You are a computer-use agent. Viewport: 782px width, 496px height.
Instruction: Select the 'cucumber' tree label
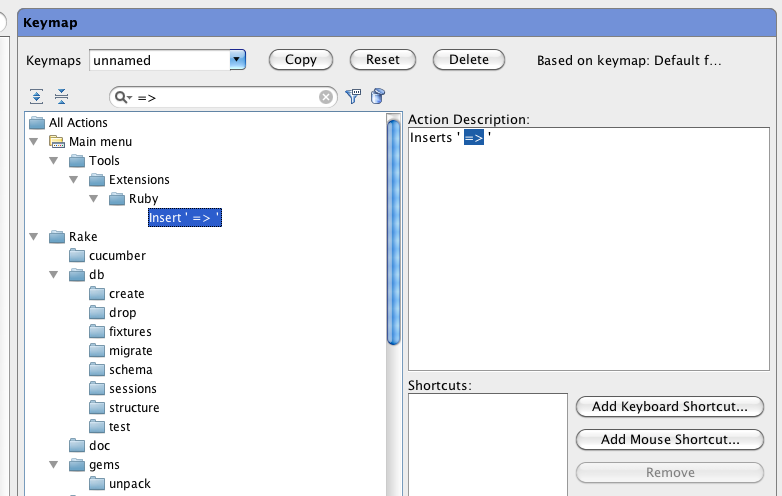(x=117, y=256)
